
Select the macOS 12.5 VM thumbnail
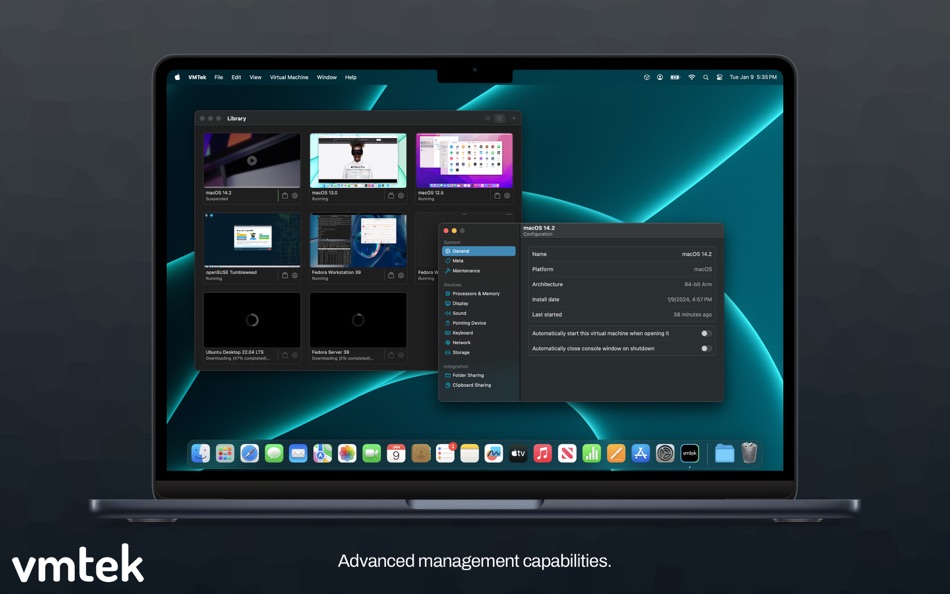click(x=464, y=161)
